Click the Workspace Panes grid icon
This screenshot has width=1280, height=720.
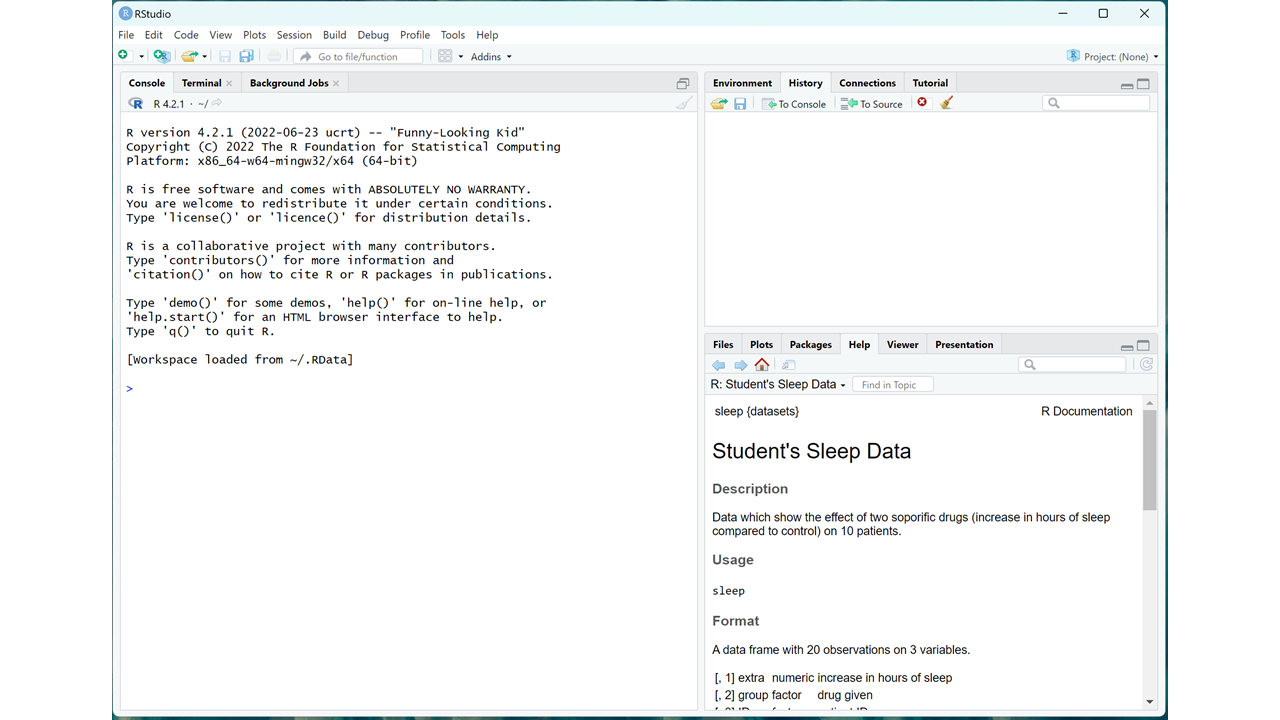pyautogui.click(x=446, y=56)
